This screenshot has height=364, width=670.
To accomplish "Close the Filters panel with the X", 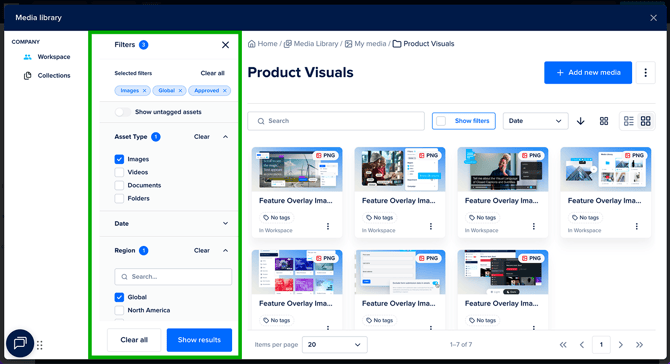I will 225,45.
